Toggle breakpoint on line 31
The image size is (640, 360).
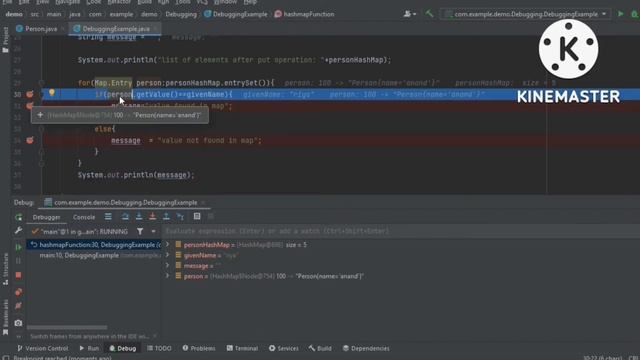(30, 106)
